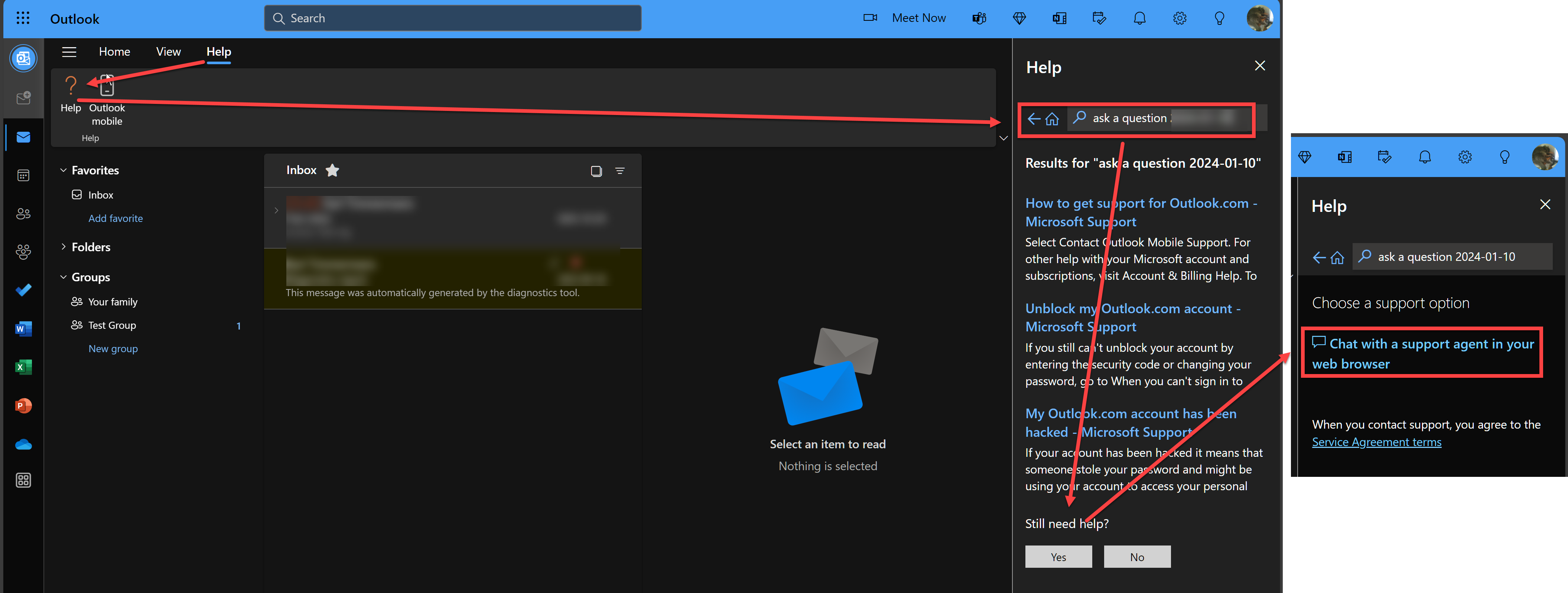Expand the Folders section
Screen dimensions: 1568x593
(64, 246)
